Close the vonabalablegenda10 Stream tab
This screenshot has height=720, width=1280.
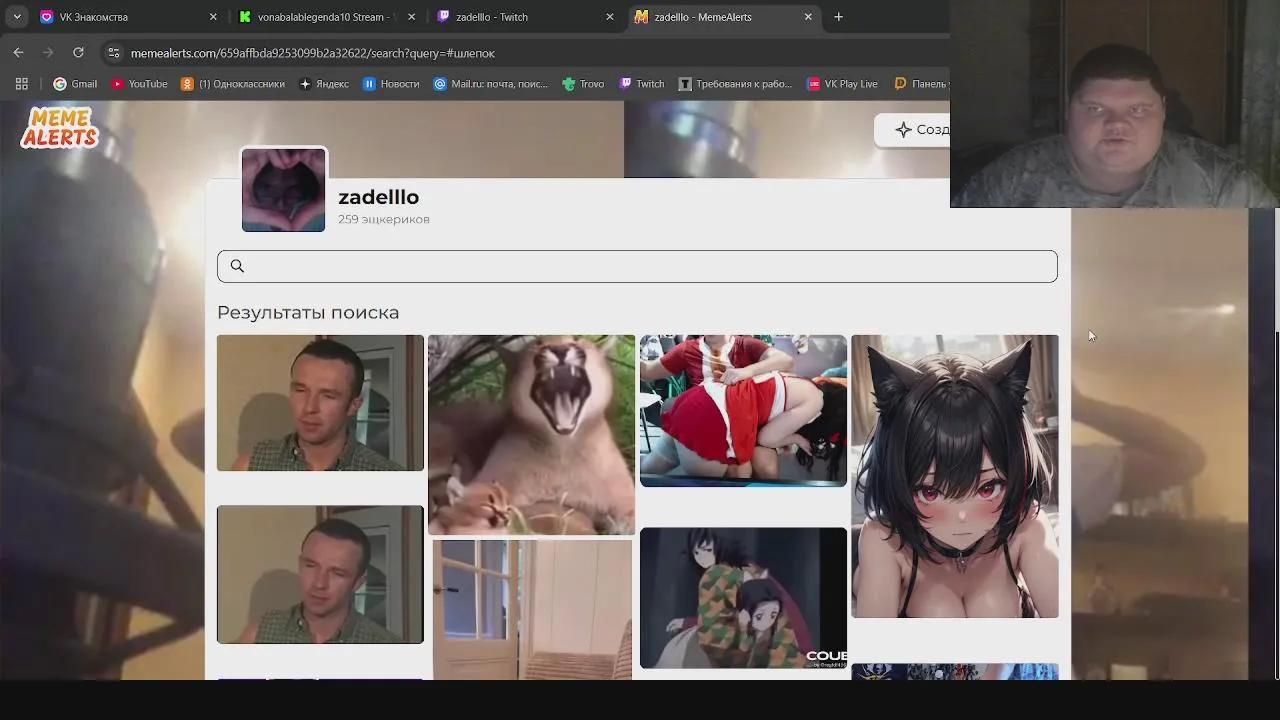(x=411, y=17)
